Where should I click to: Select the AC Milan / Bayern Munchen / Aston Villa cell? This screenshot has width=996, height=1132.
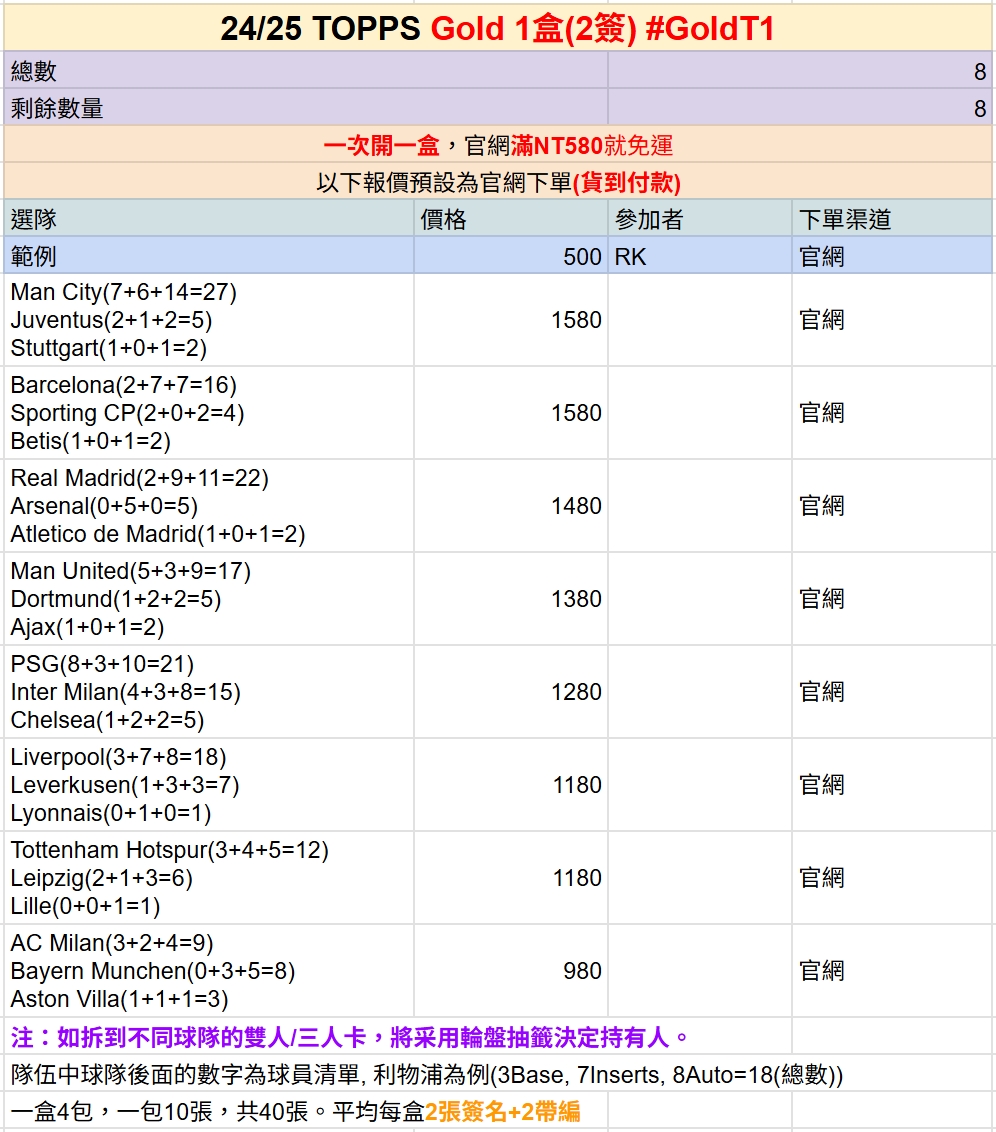coord(209,970)
